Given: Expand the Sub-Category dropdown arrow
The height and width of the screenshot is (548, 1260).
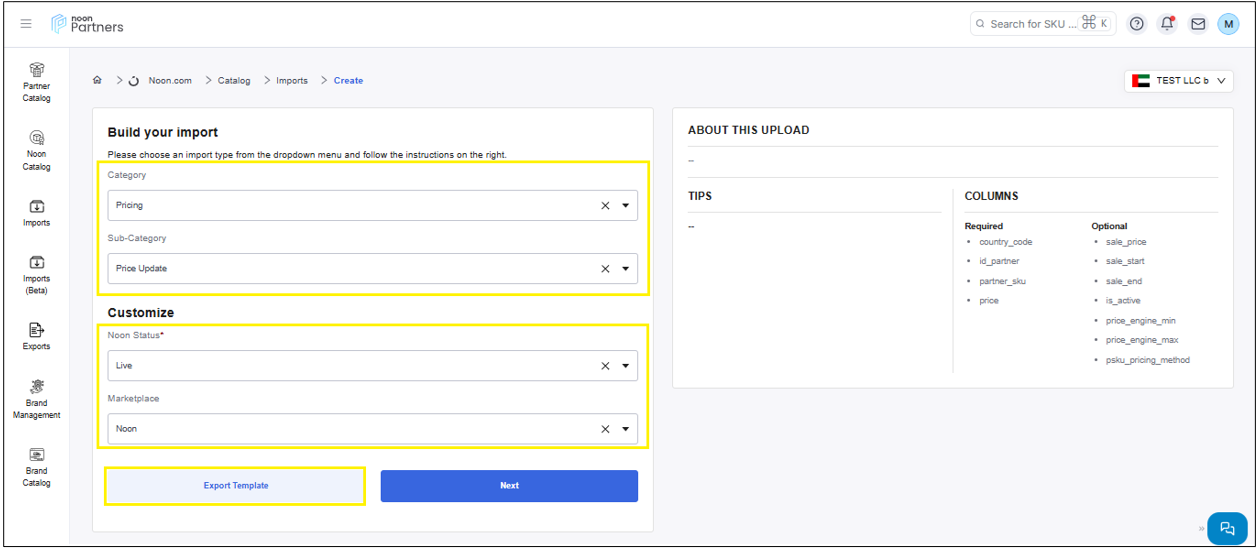Looking at the screenshot, I should pos(626,269).
